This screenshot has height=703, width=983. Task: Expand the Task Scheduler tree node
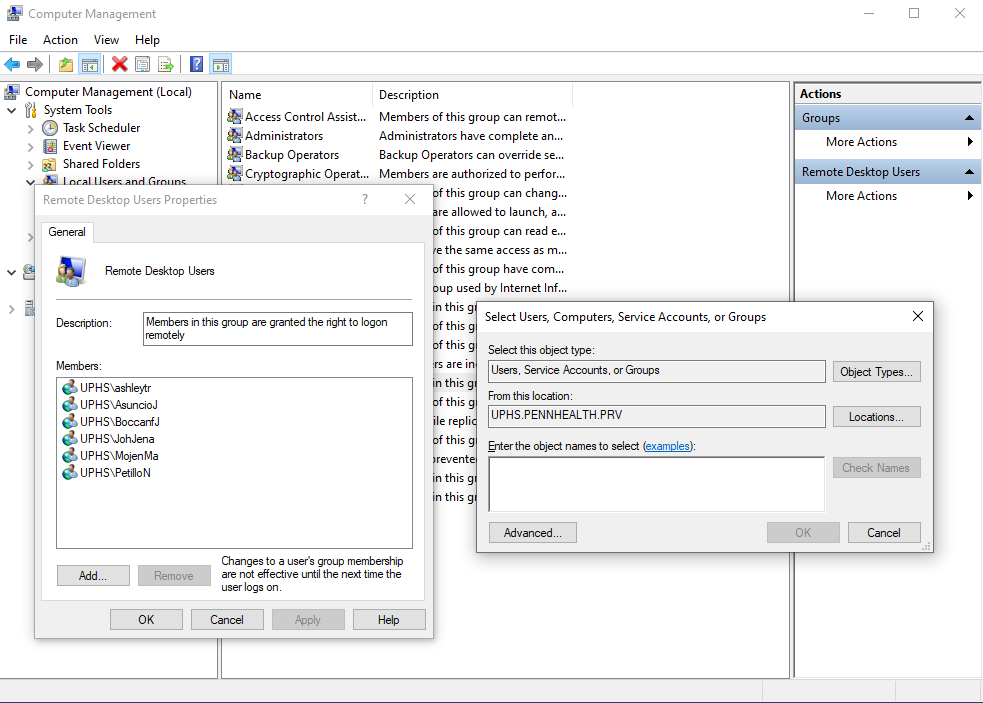click(x=30, y=129)
